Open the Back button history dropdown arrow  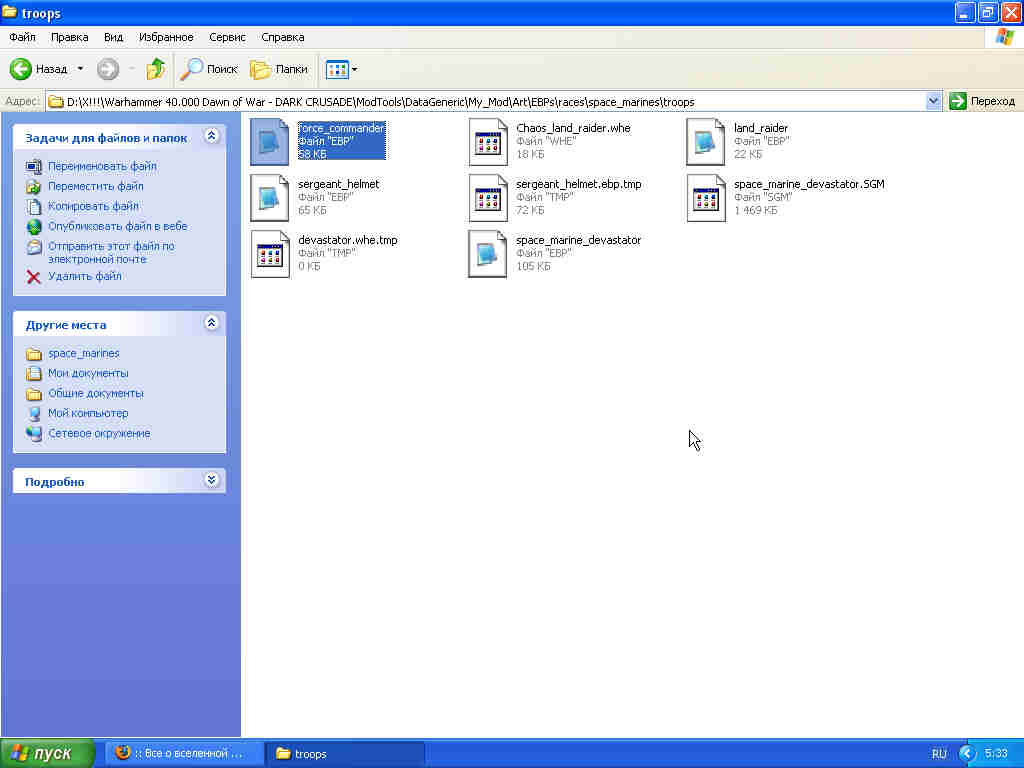click(x=80, y=69)
